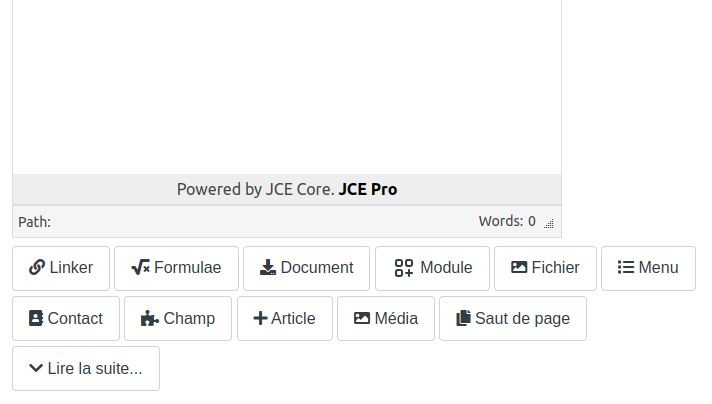Click the grid-plus icon on Module button
Screen dimensions: 712x404
pyautogui.click(x=404, y=268)
